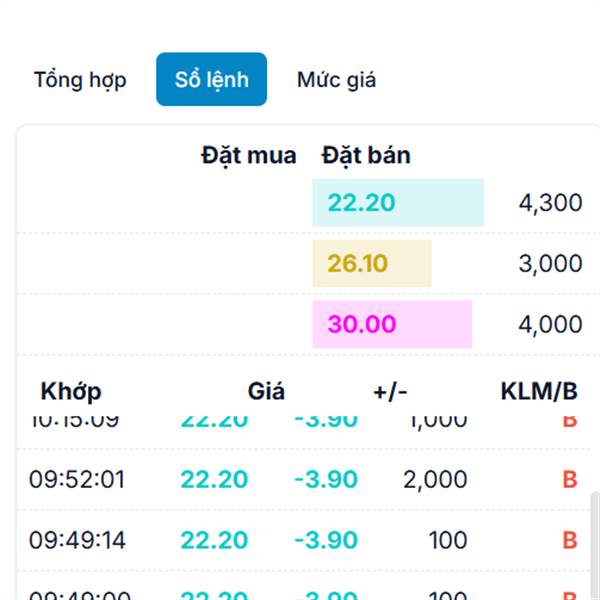Click the B marker on 09:49:14 row
This screenshot has width=600, height=600.
point(569,540)
